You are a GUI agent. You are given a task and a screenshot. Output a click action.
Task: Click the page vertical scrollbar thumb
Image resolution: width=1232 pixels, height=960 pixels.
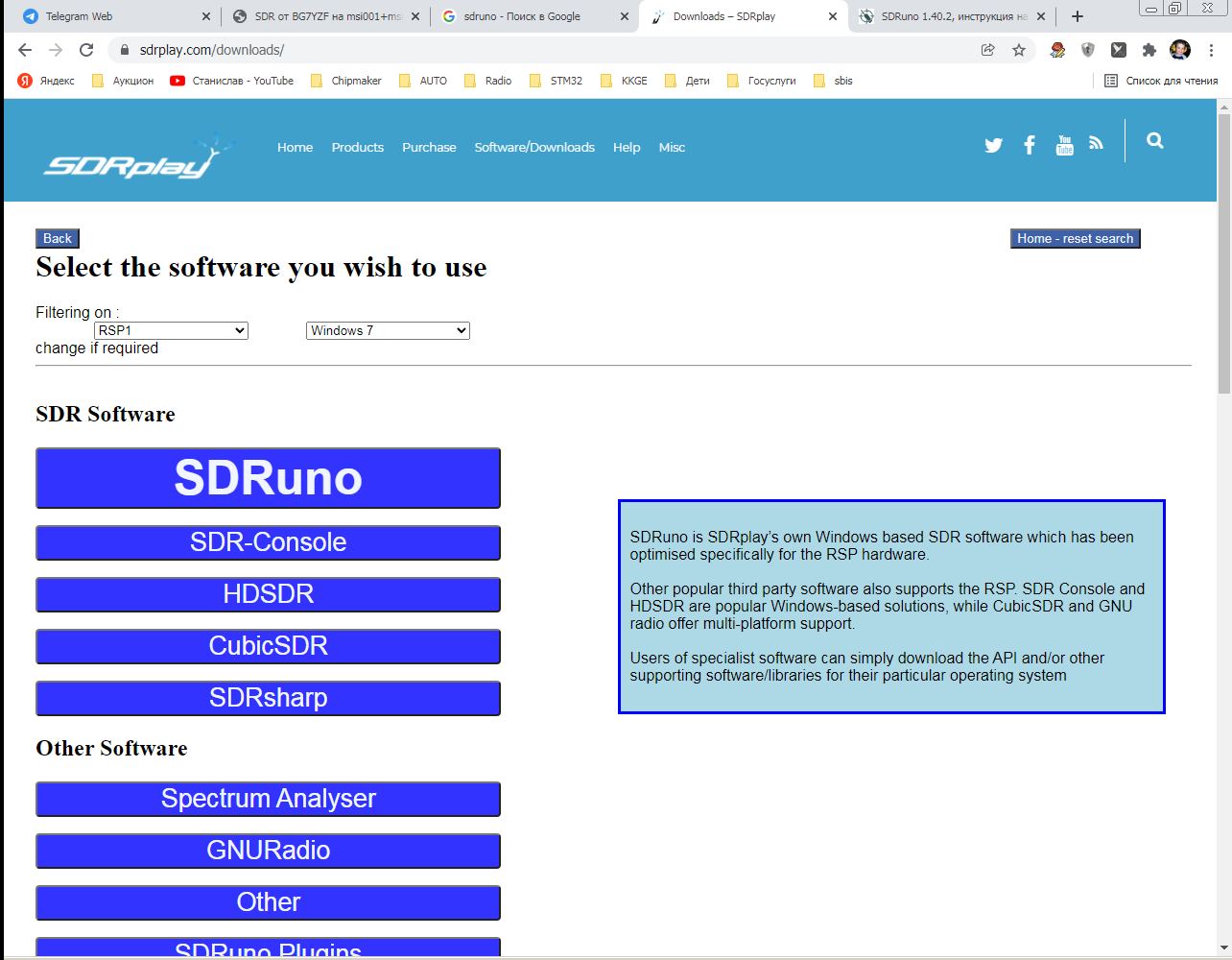(x=1224, y=252)
